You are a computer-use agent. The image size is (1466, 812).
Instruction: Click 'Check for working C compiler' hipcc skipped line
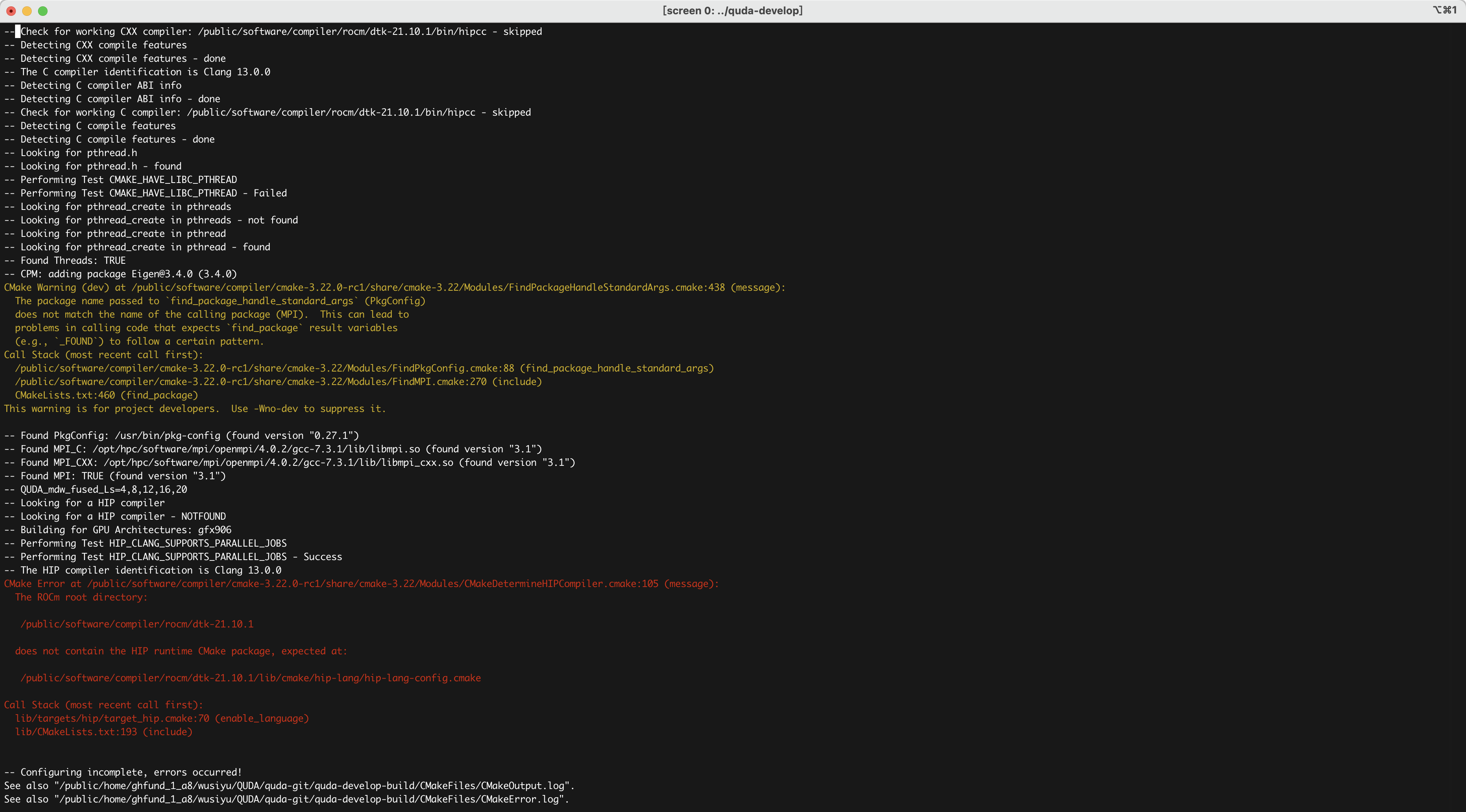coord(267,112)
